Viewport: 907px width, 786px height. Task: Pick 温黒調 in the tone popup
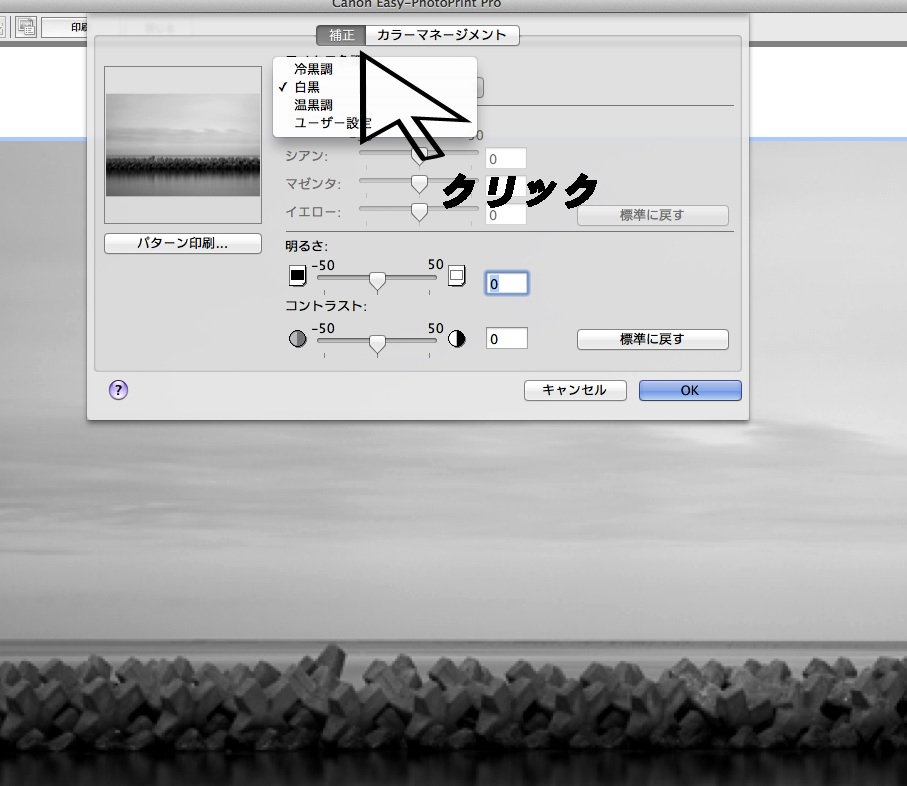(313, 105)
